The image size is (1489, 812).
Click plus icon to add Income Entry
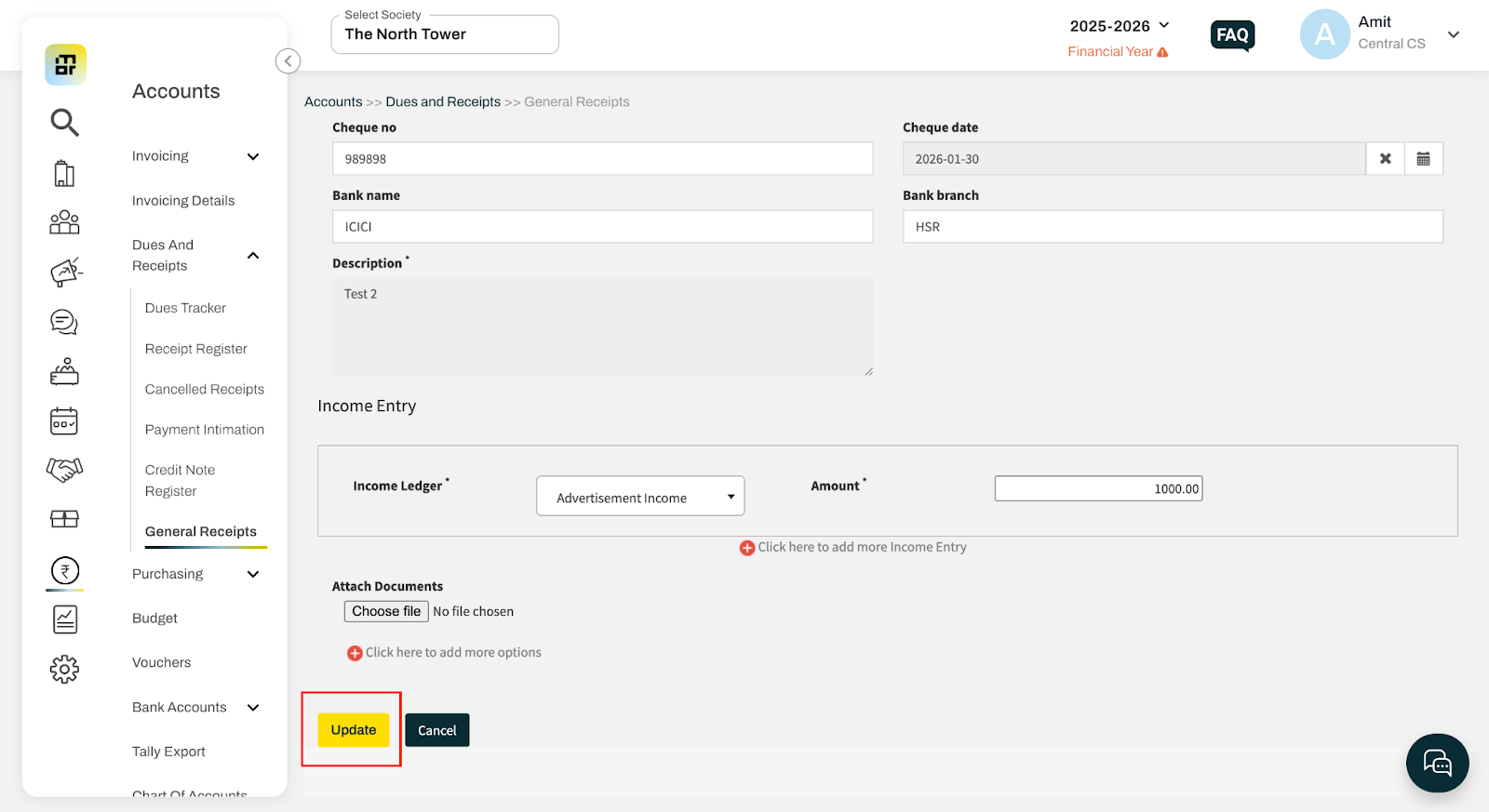pyautogui.click(x=746, y=548)
